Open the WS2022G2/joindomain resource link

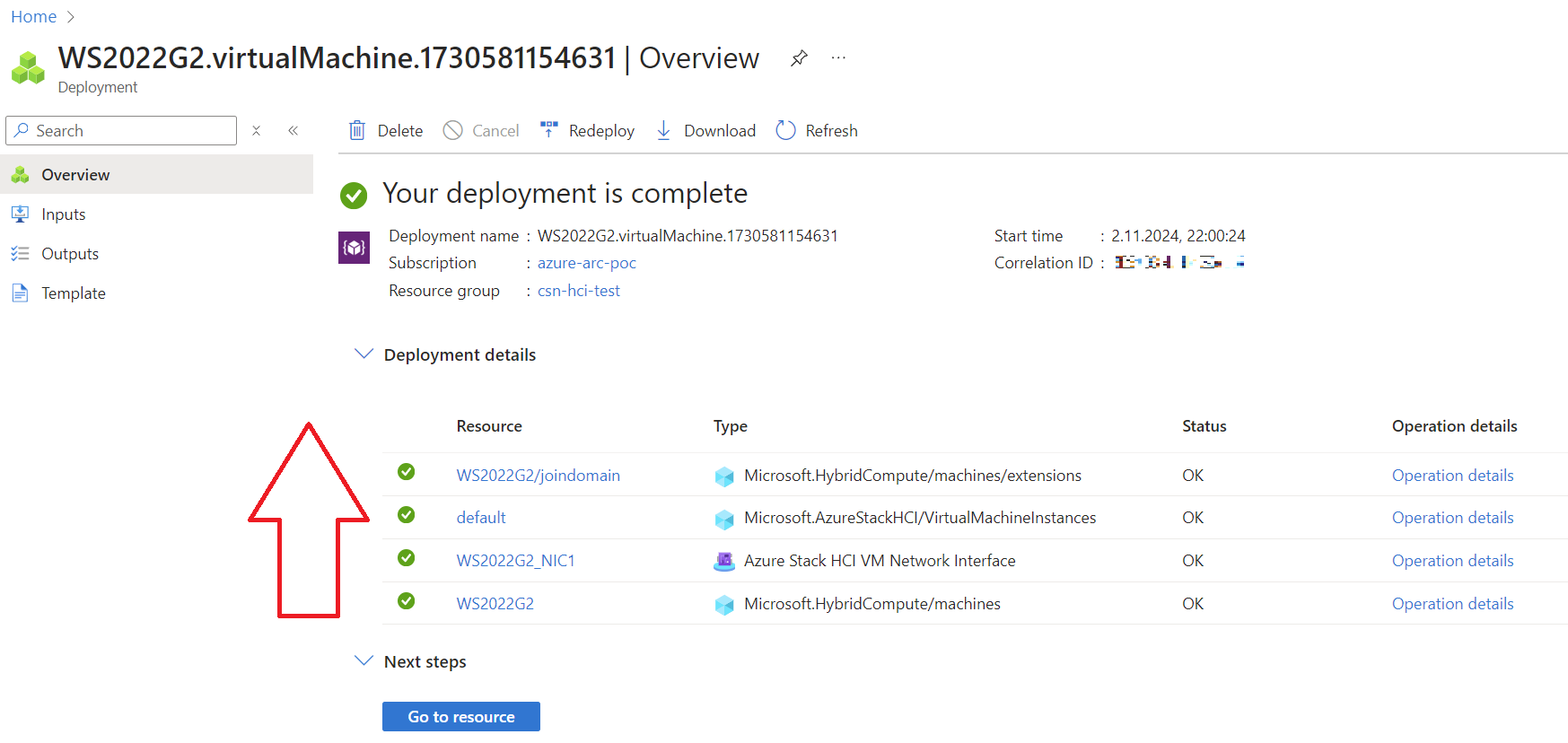click(539, 476)
